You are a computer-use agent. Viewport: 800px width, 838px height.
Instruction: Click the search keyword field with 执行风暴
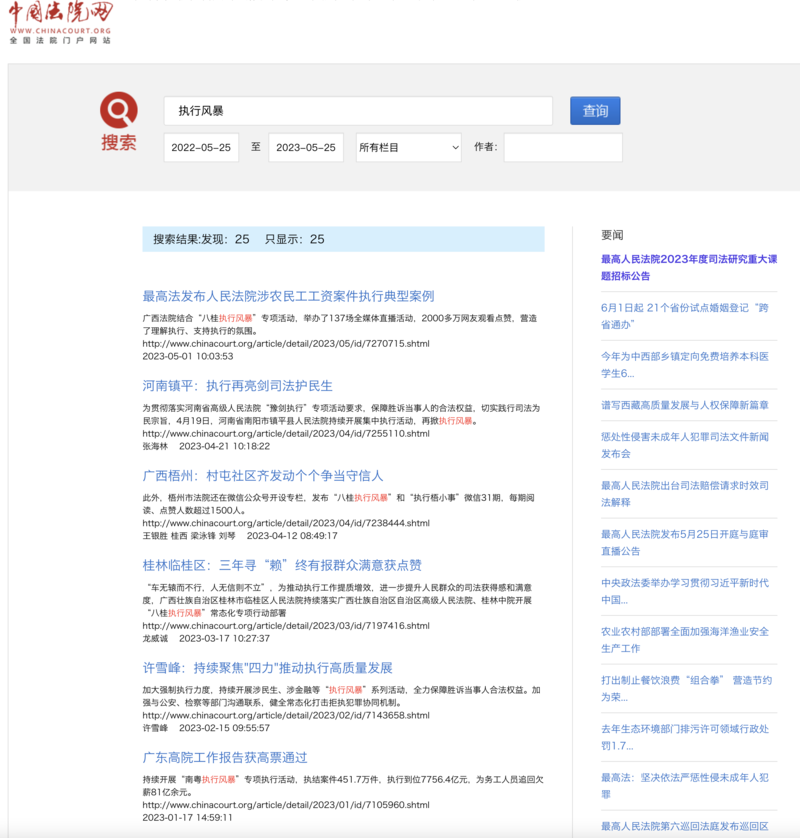point(358,111)
